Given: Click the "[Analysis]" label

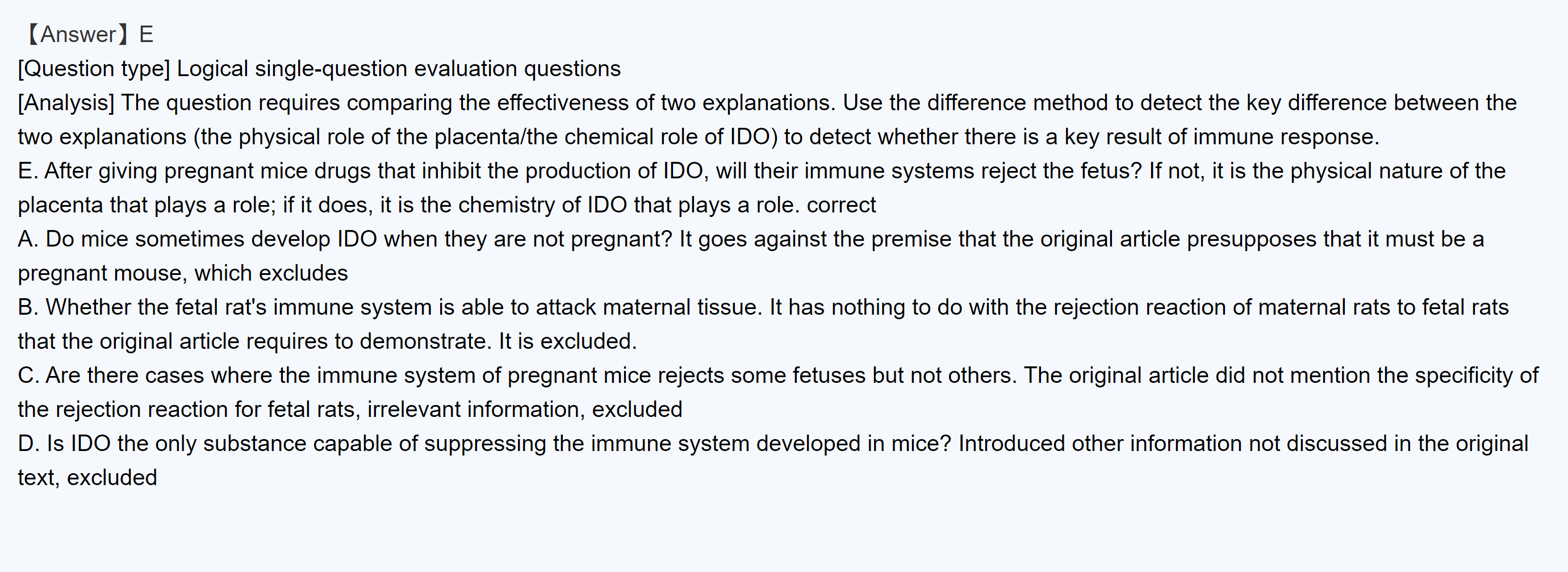Looking at the screenshot, I should [x=66, y=103].
